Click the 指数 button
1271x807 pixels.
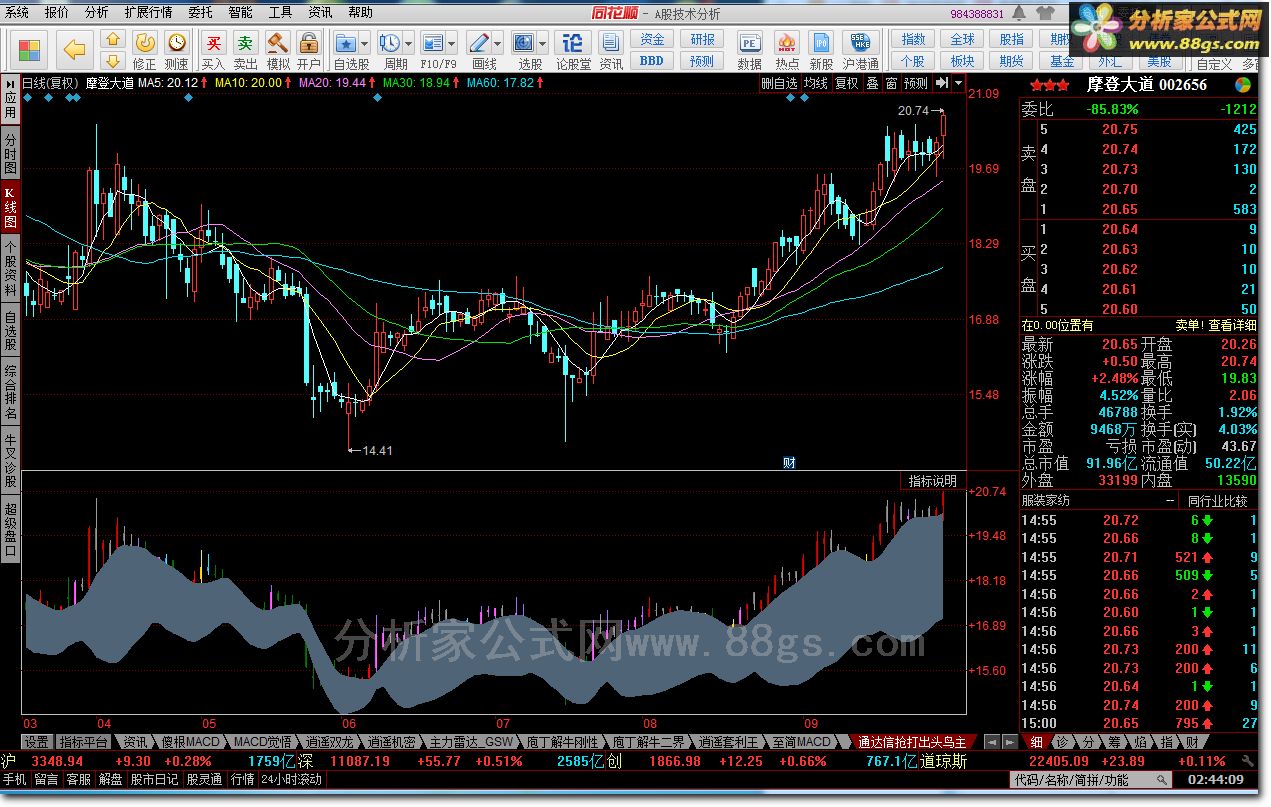click(913, 39)
